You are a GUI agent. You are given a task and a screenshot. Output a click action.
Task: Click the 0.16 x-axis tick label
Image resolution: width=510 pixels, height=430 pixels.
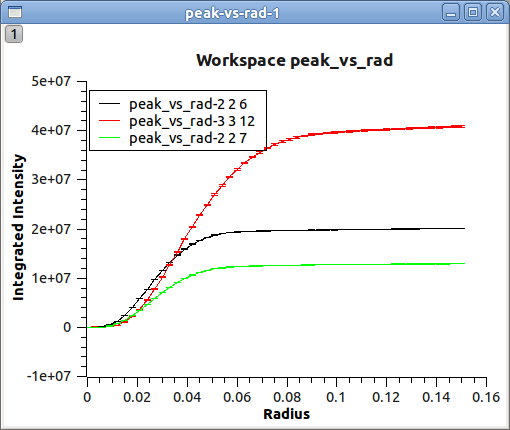(486, 397)
